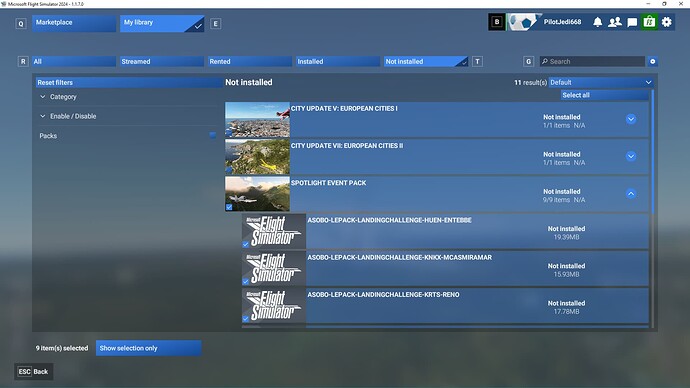
Task: Click the search options icon beside search field
Action: [x=653, y=62]
